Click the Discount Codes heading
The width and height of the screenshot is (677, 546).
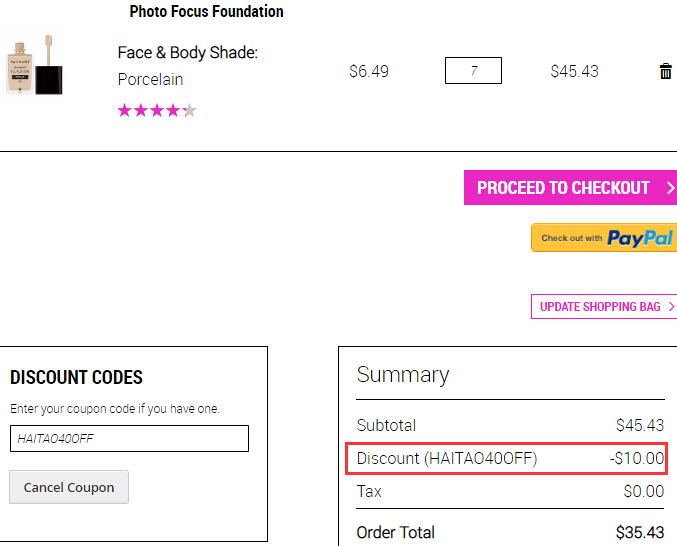76,377
